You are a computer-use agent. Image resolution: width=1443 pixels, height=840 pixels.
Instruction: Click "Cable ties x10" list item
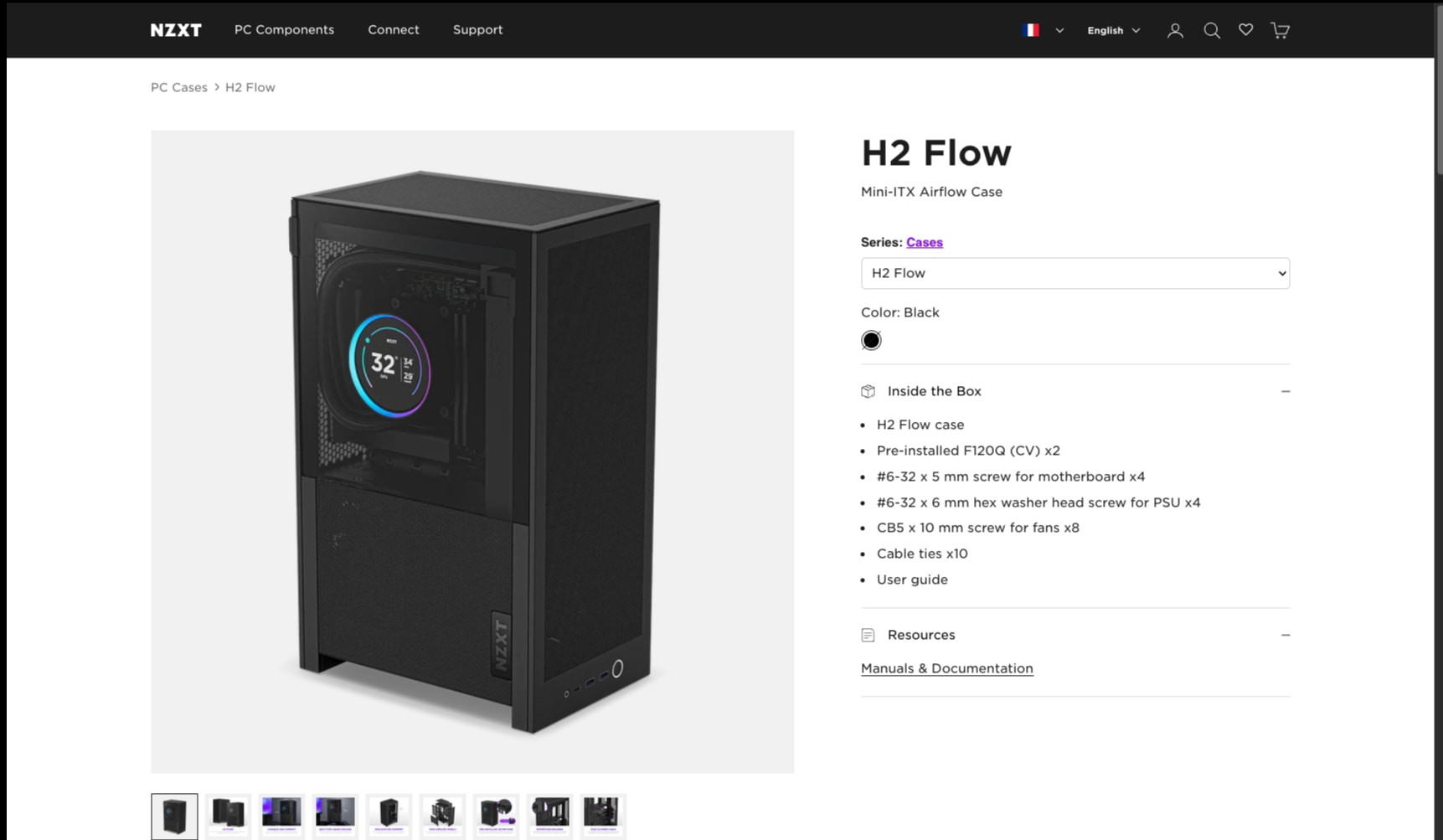(x=922, y=554)
